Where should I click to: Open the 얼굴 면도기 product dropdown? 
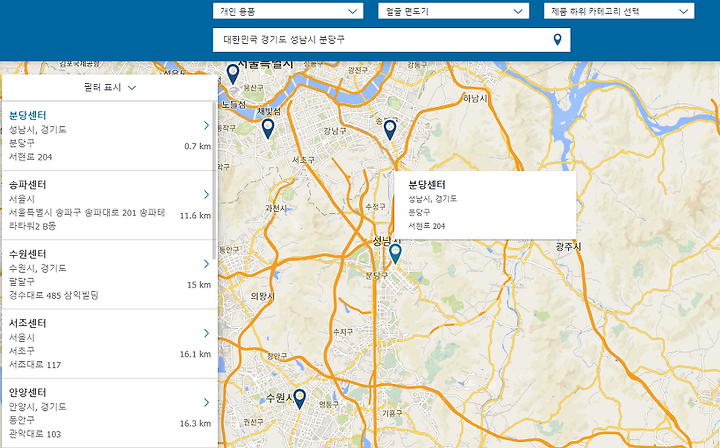pos(453,11)
